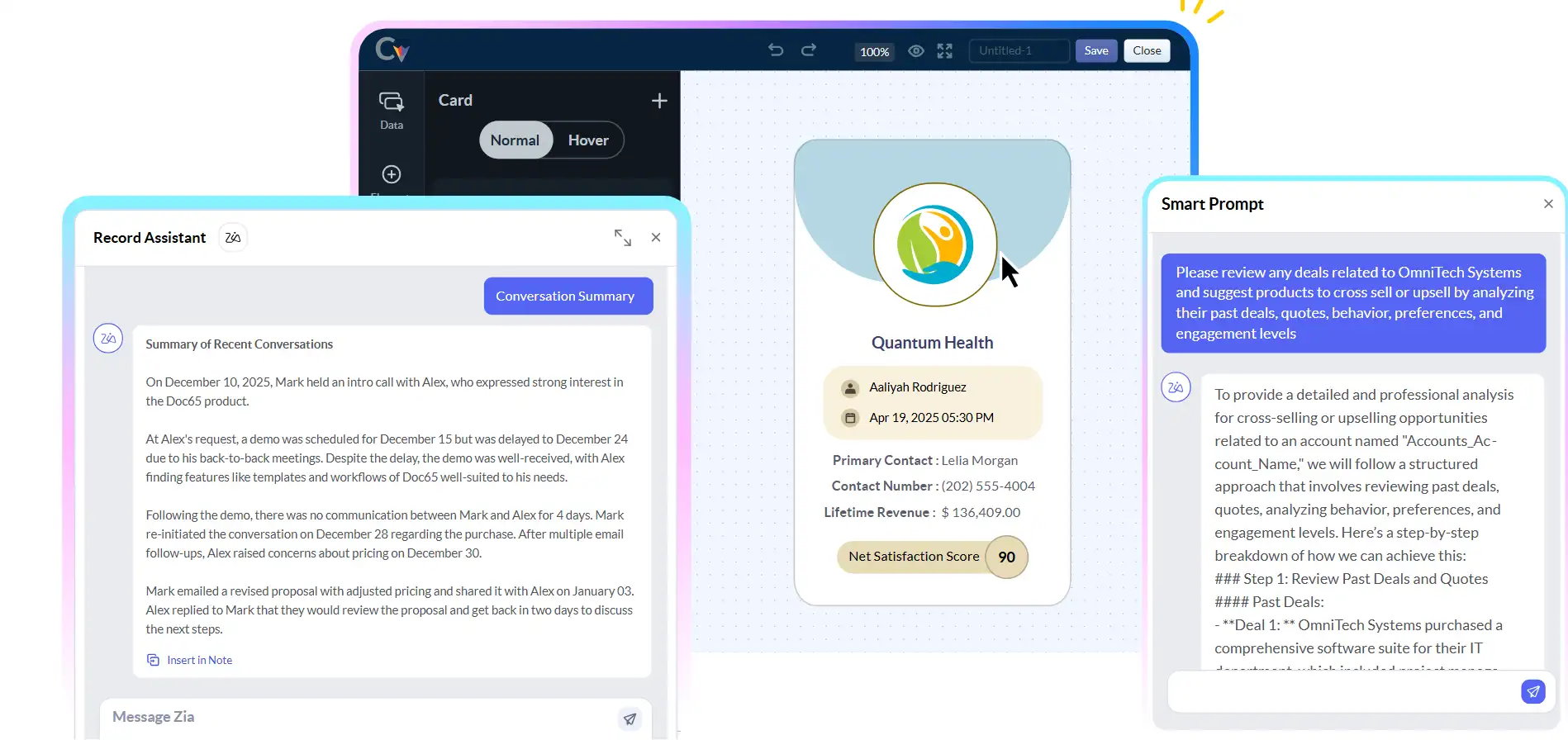This screenshot has height=740, width=1568.
Task: Edit the Untitled-1 name field
Action: click(x=1019, y=50)
